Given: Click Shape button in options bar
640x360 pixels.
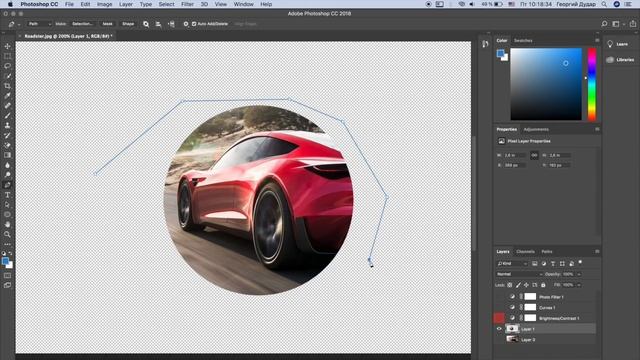Looking at the screenshot, I should click(128, 24).
